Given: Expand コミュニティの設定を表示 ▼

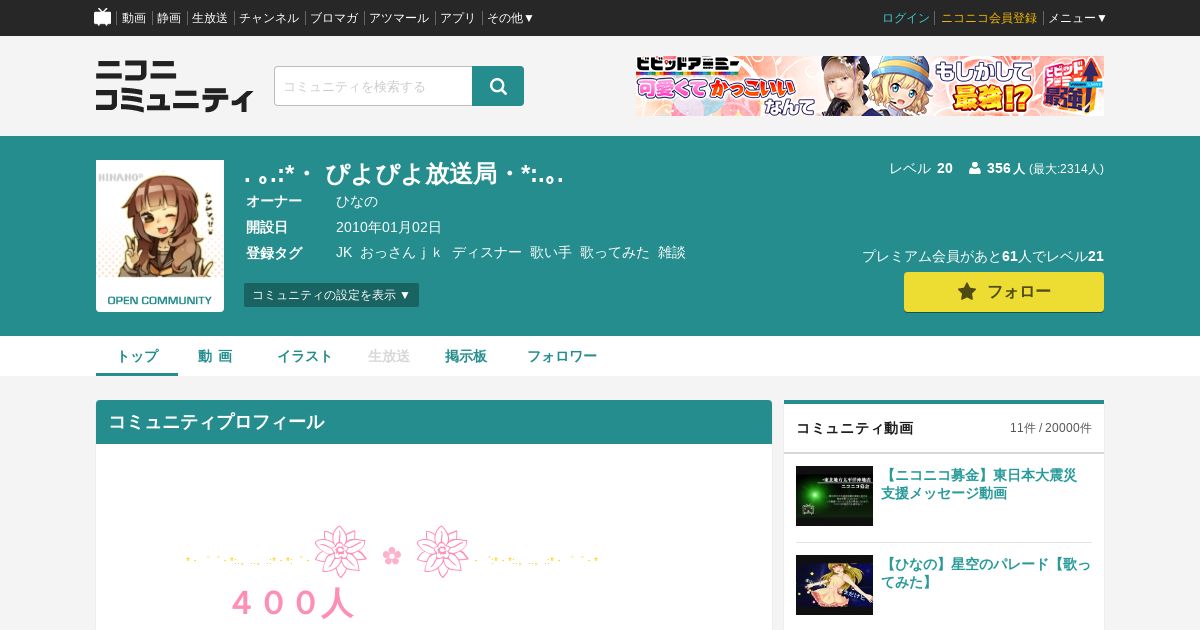Looking at the screenshot, I should (x=331, y=295).
